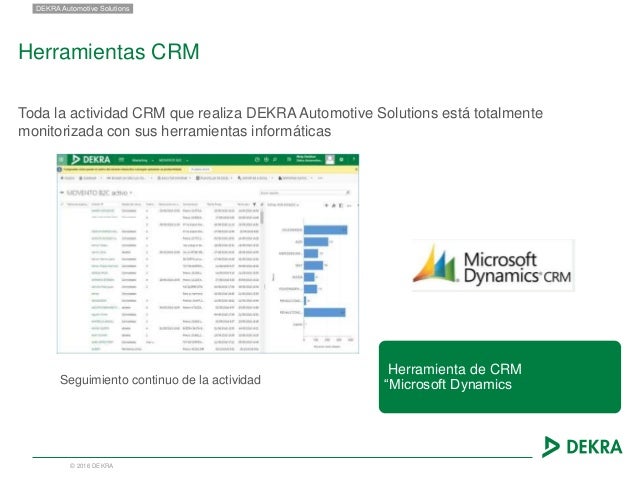Click the pin icon beside MOVENTO B2C activo
638x479 pixels.
(62, 192)
